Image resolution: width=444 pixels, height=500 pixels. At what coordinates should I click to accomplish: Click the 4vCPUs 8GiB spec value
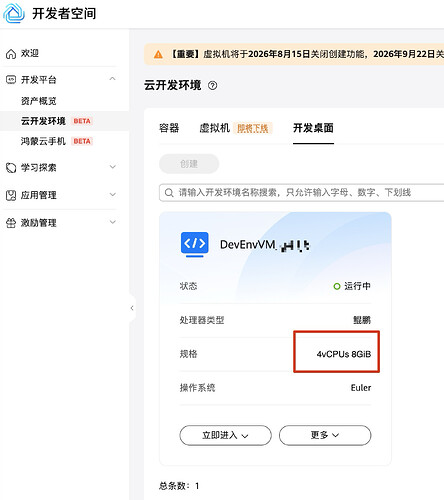[344, 354]
